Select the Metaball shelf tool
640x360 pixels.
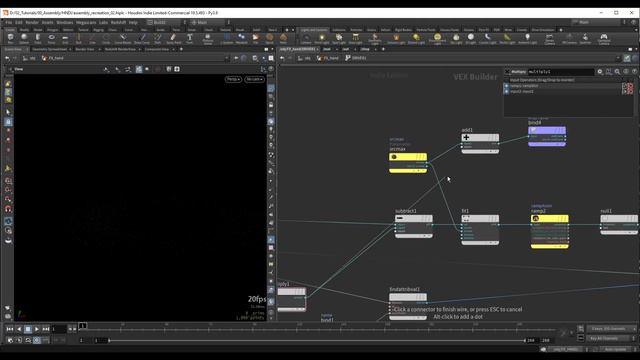[242, 39]
